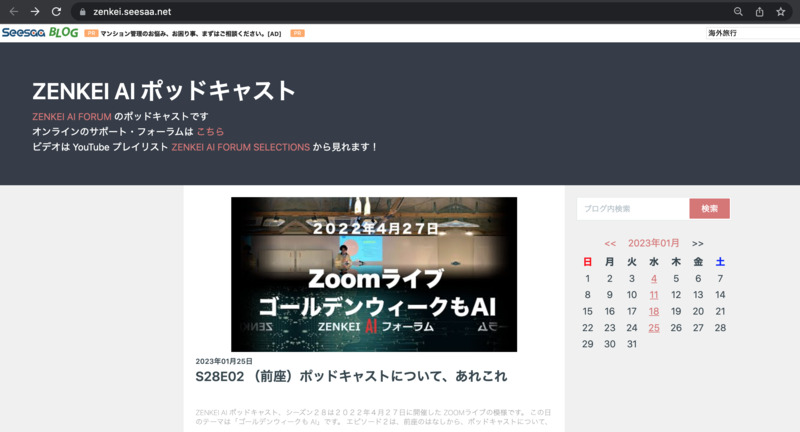Image resolution: width=800 pixels, height=432 pixels.
Task: Select calendar date 4
Action: pyautogui.click(x=654, y=279)
